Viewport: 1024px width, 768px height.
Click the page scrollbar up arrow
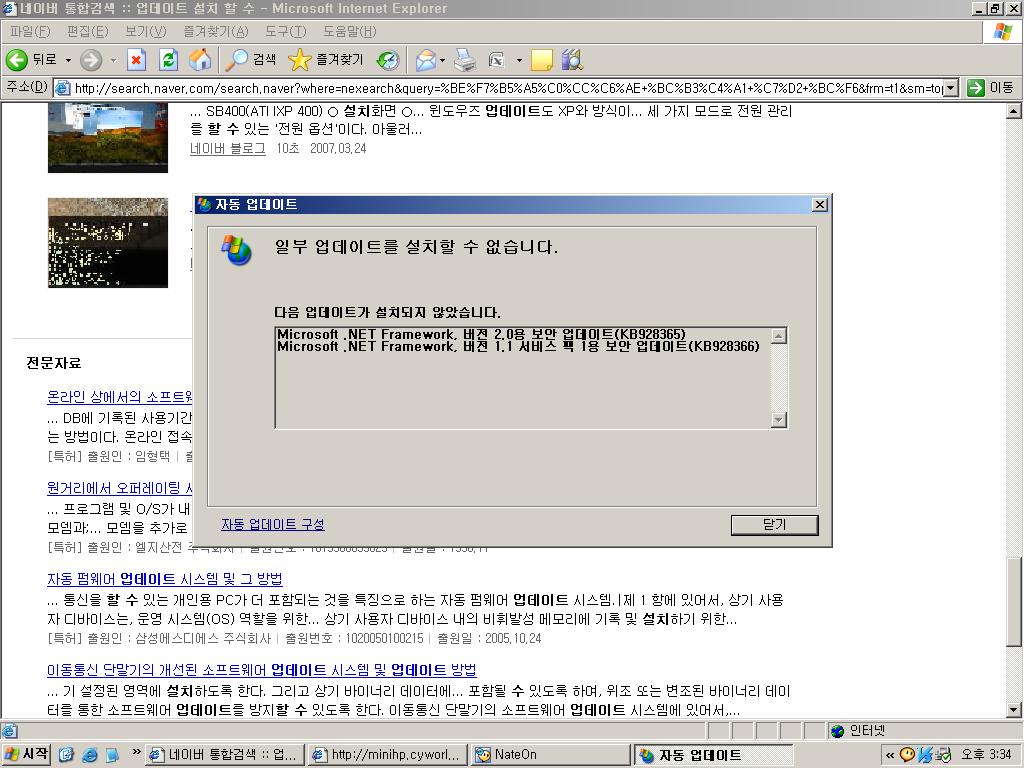pos(1014,112)
